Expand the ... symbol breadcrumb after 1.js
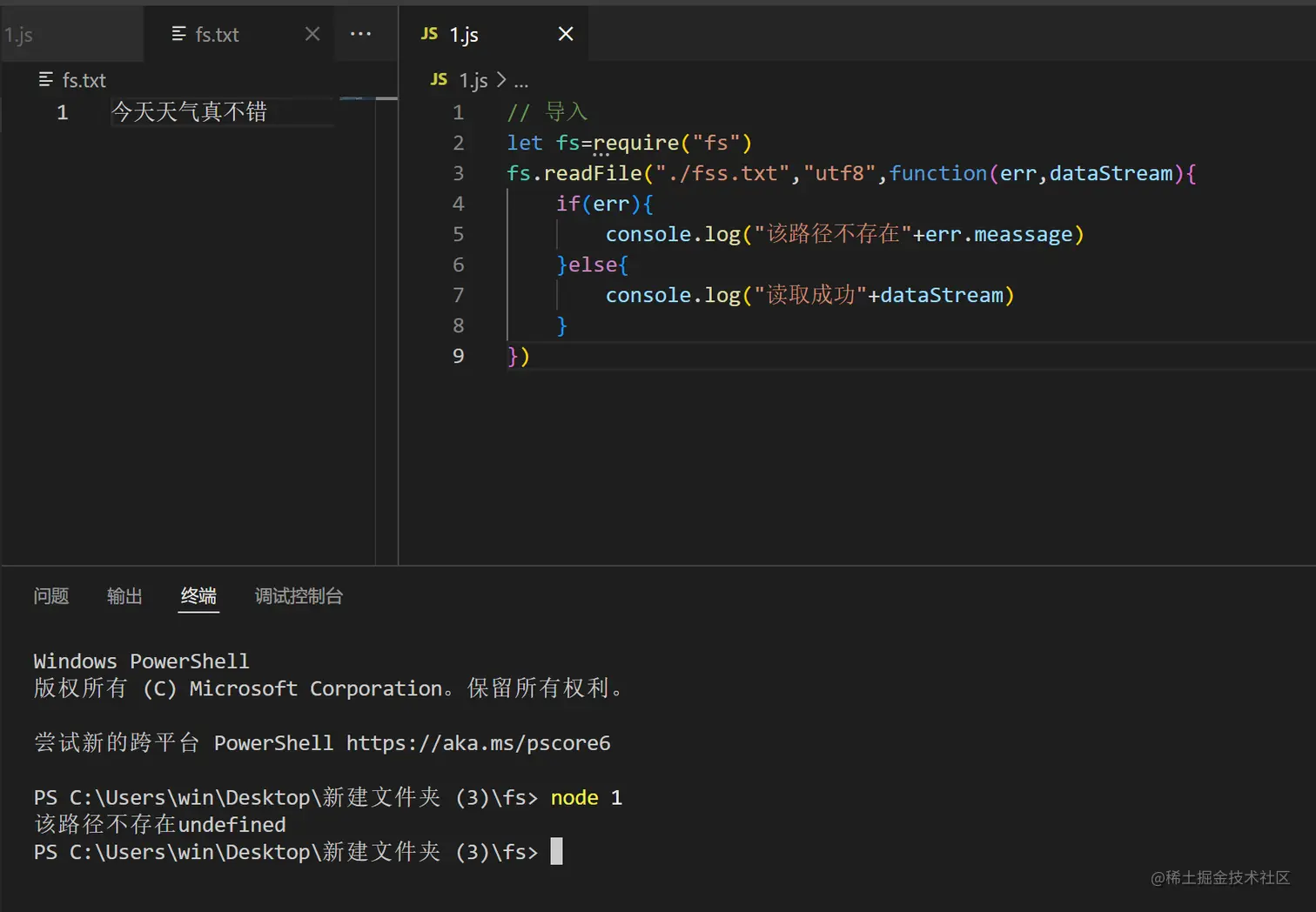Screen dimensions: 1316x912 [521, 80]
